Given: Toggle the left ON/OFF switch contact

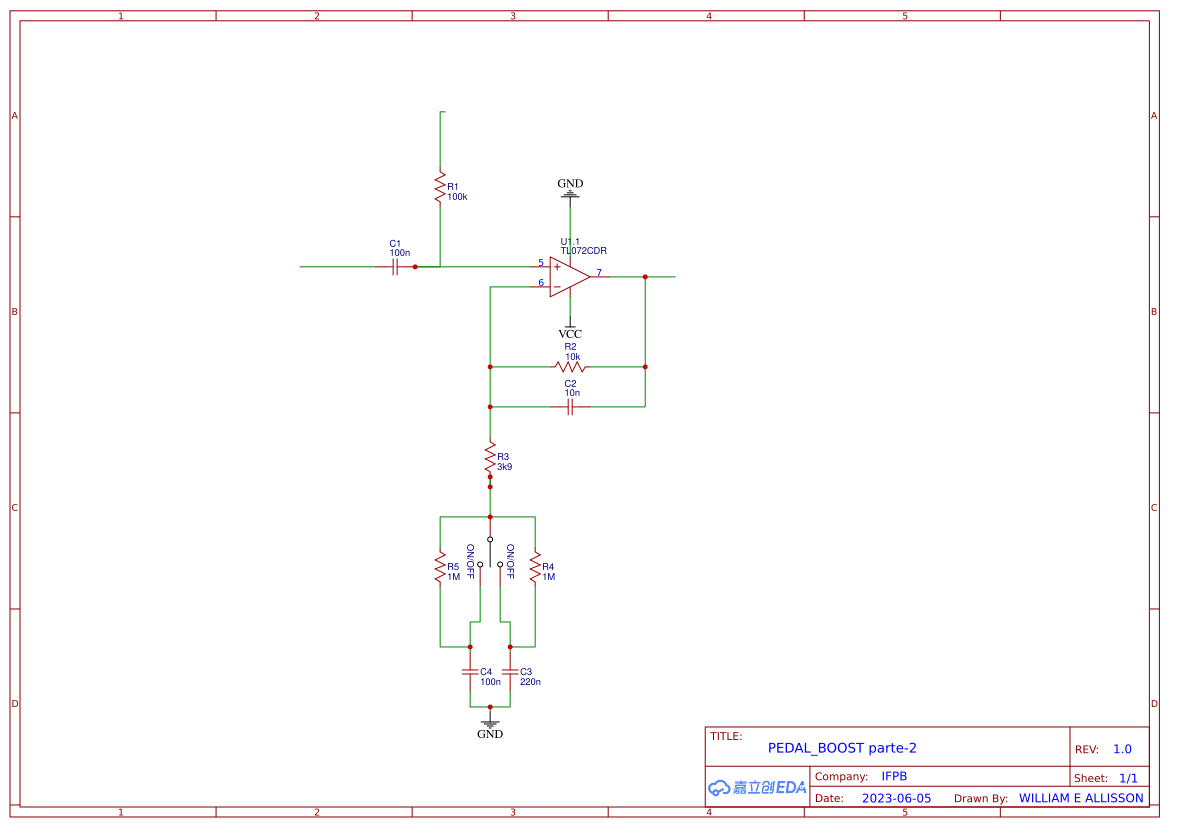Looking at the screenshot, I should [x=481, y=565].
